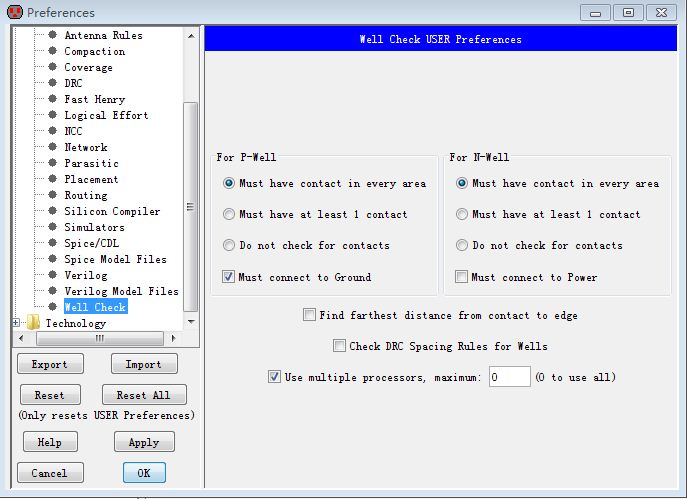Open NCC preferences entry

point(73,131)
